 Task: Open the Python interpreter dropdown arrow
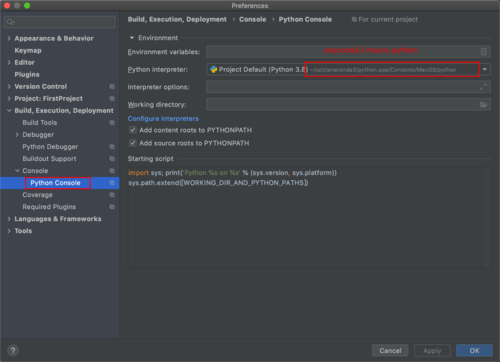click(x=485, y=69)
